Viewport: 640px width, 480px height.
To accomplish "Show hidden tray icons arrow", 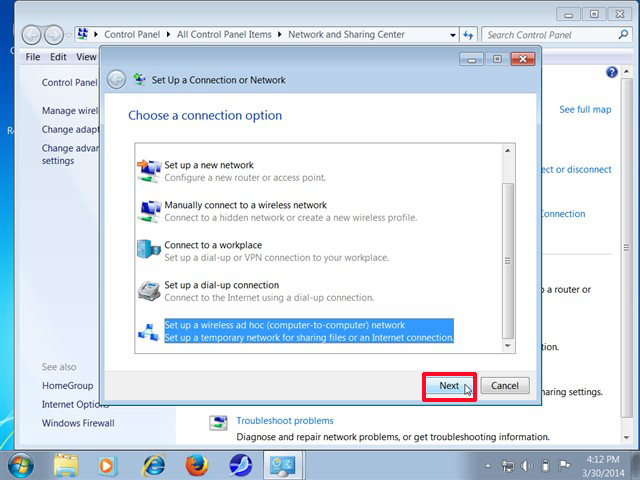I will click(488, 466).
